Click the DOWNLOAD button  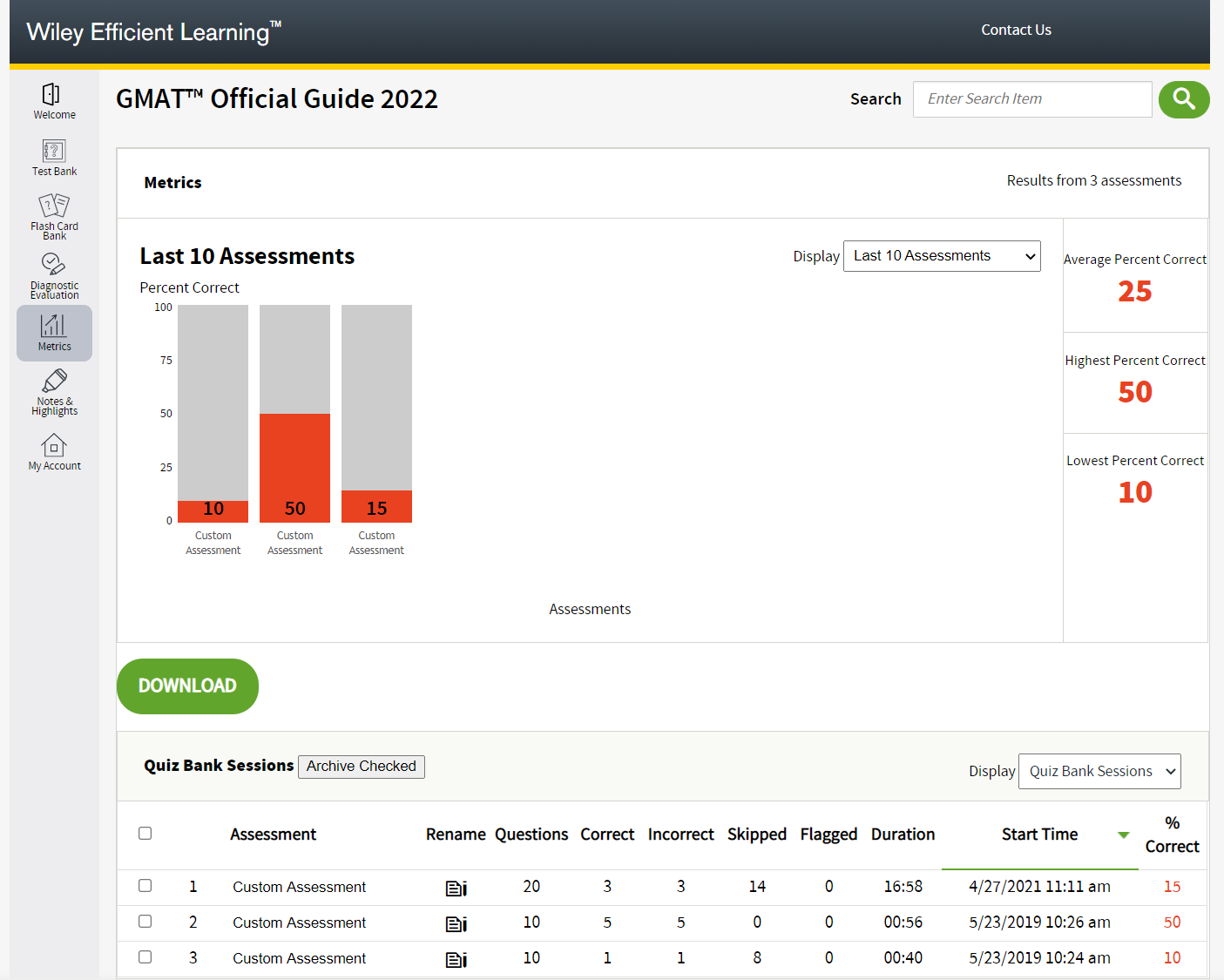tap(187, 686)
